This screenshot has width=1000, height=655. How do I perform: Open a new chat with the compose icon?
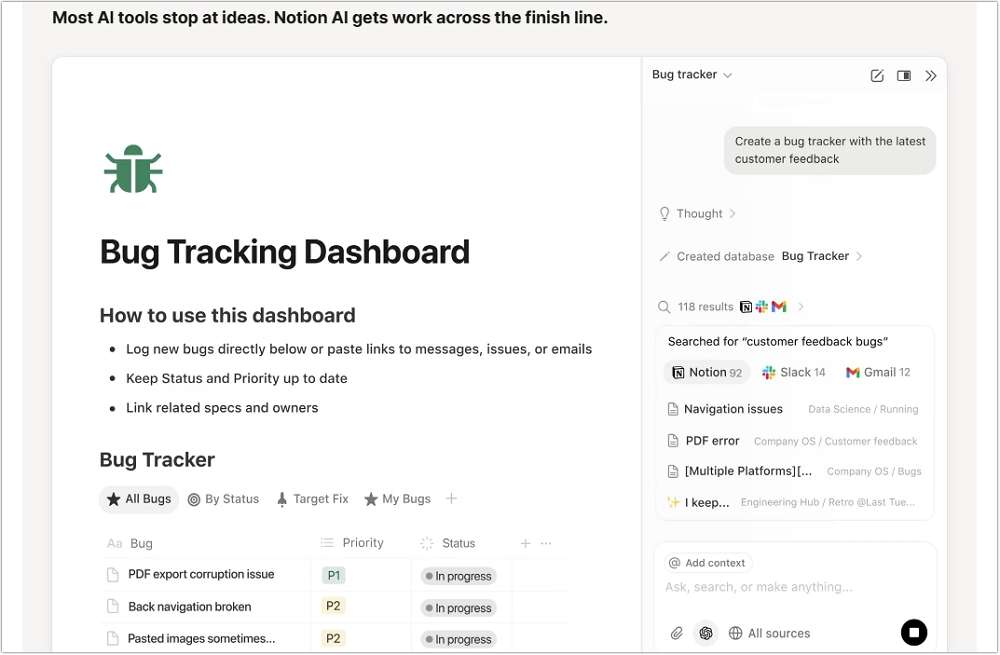(x=877, y=75)
